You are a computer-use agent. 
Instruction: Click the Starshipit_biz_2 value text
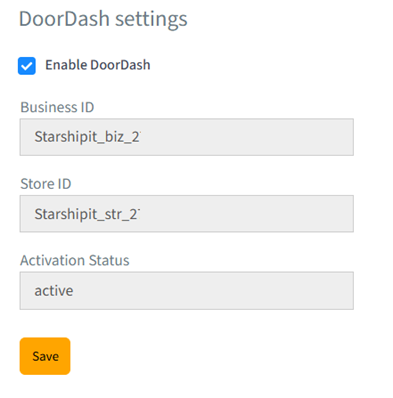(x=87, y=137)
